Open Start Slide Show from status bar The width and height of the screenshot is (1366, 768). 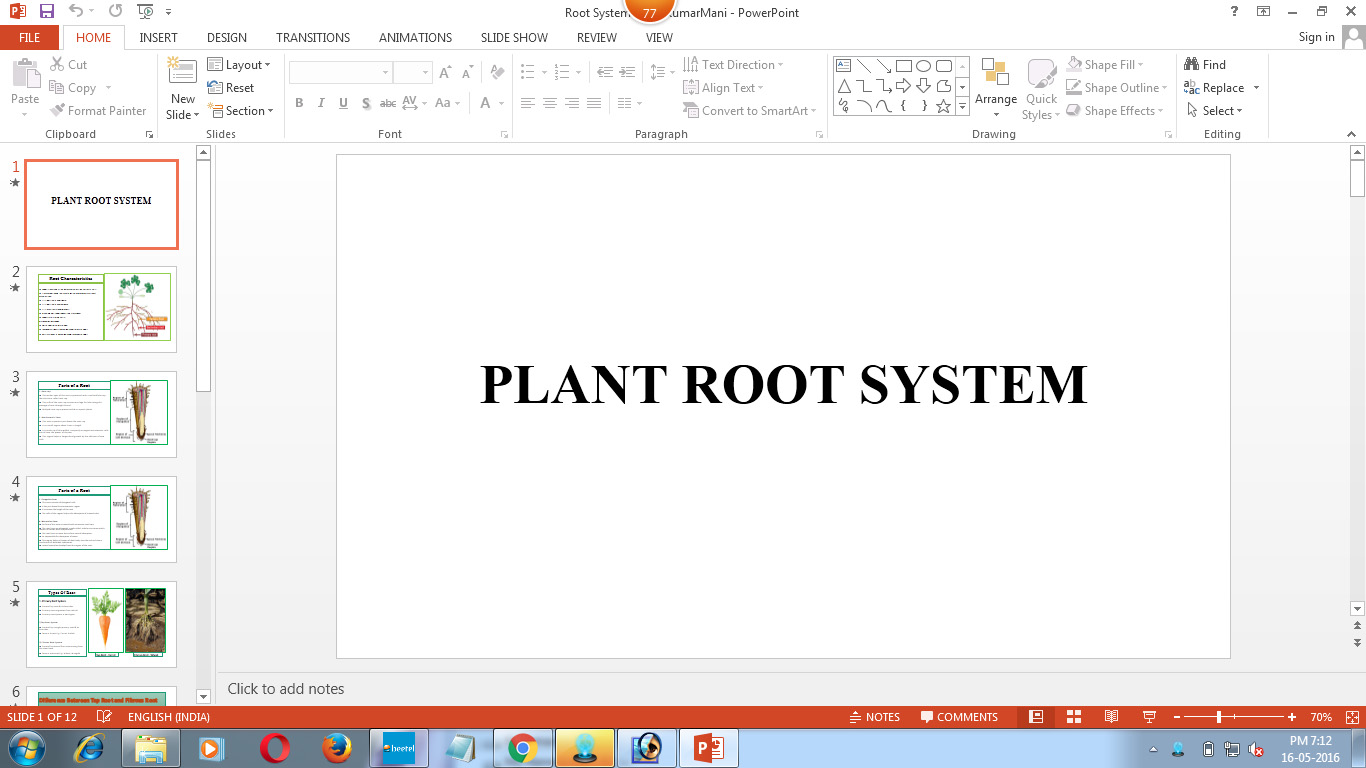click(1148, 717)
